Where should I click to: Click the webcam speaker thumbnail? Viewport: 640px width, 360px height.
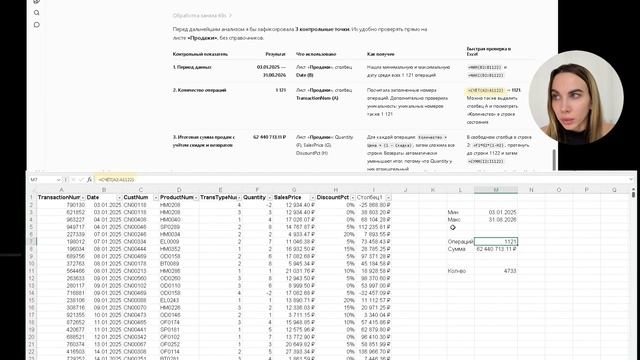(x=576, y=98)
